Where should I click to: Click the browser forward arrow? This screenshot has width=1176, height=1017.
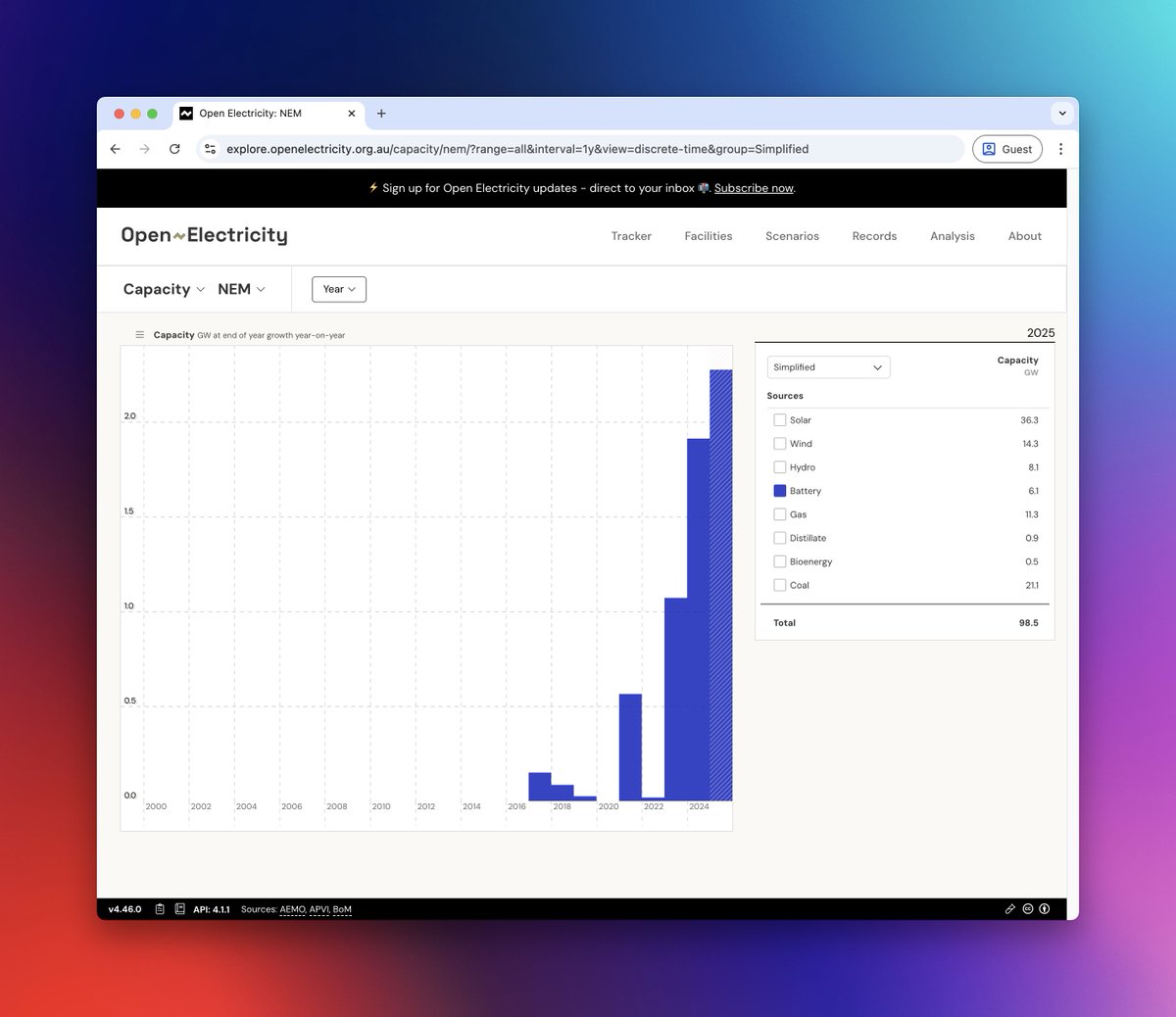click(145, 149)
